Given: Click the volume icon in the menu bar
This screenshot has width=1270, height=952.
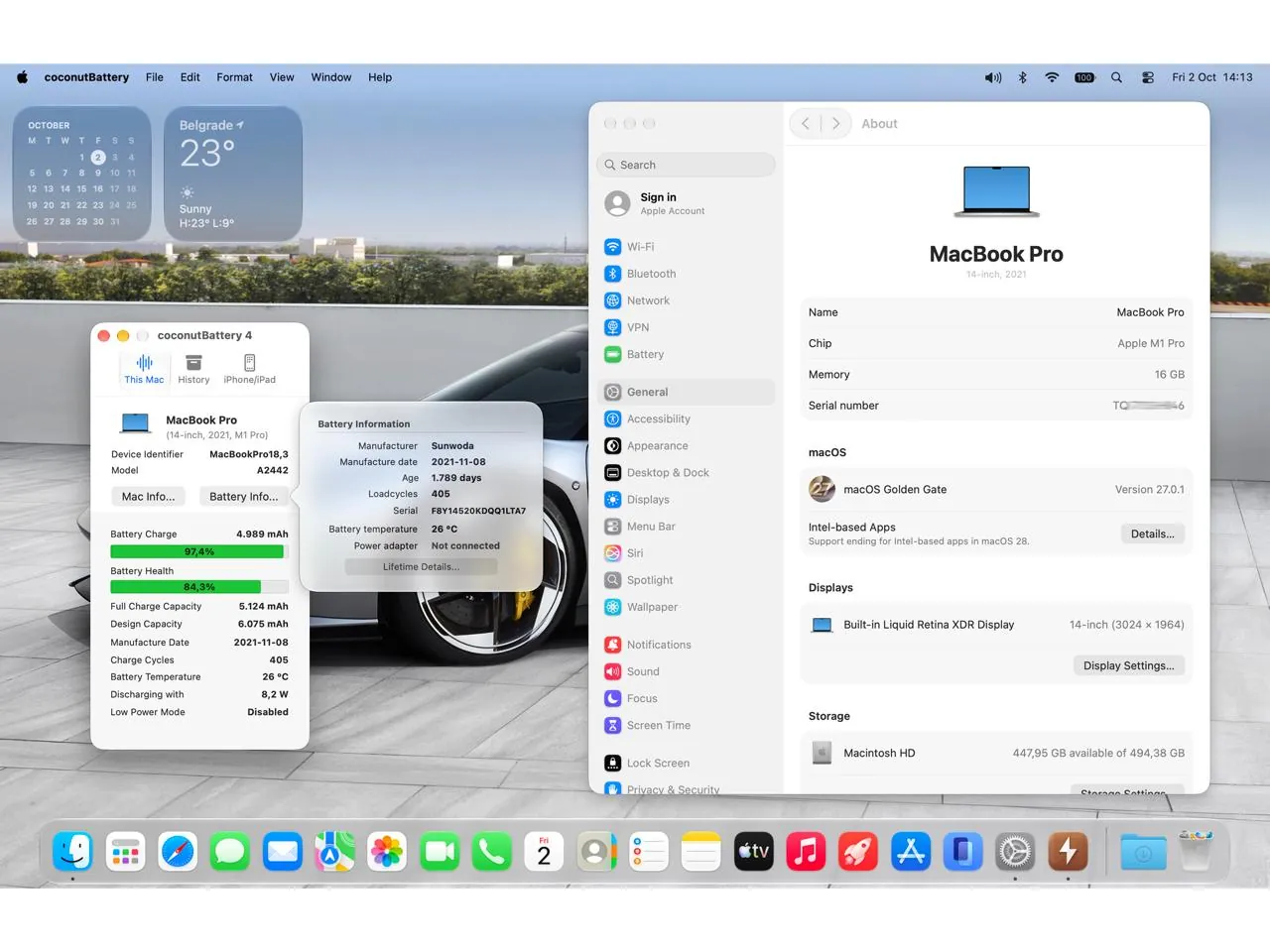Looking at the screenshot, I should (x=992, y=77).
